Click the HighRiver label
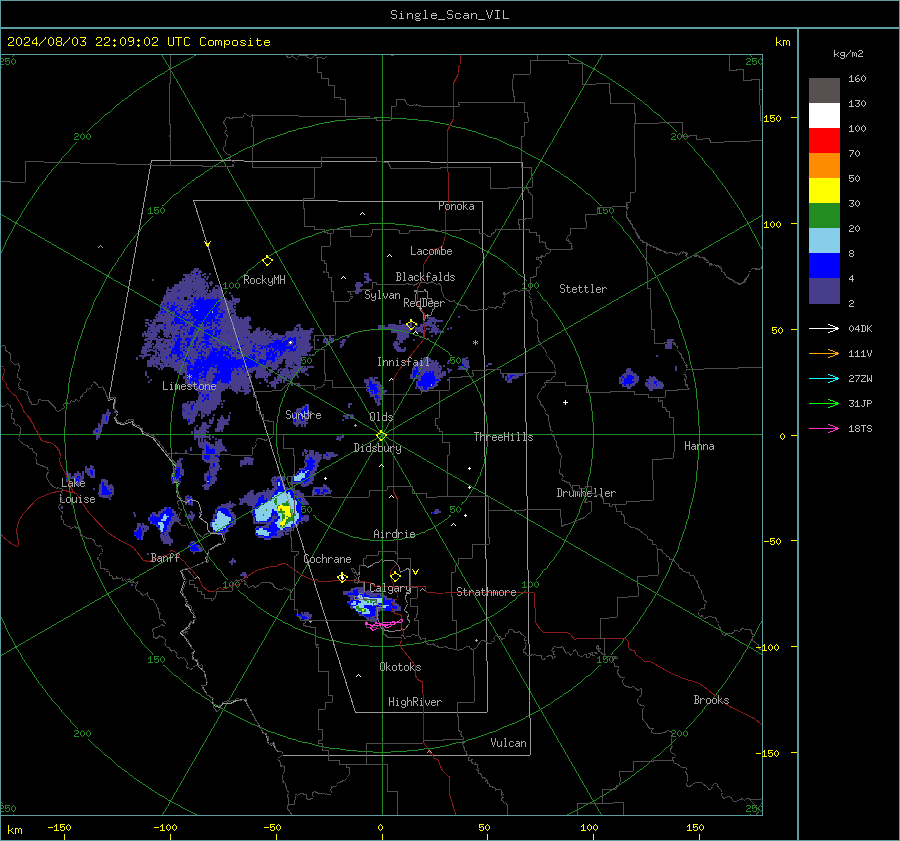This screenshot has height=841, width=900. coord(415,702)
